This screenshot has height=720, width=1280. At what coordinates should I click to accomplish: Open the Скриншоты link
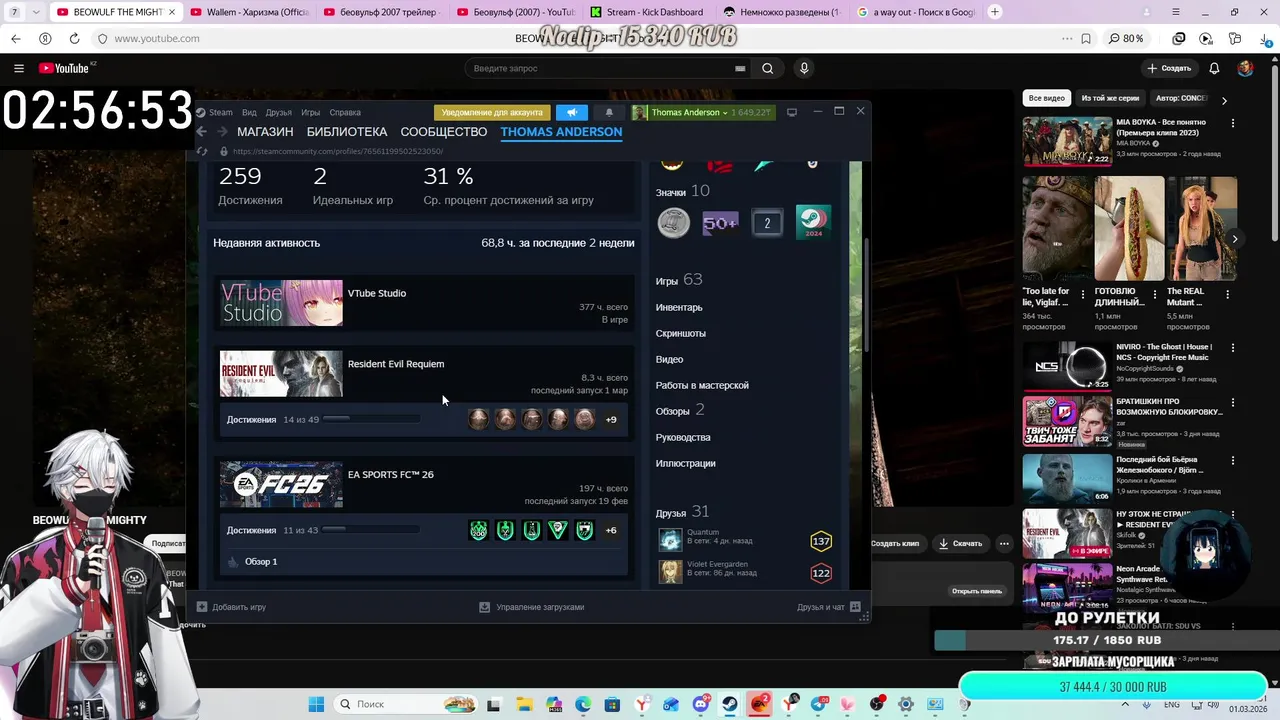click(x=681, y=334)
